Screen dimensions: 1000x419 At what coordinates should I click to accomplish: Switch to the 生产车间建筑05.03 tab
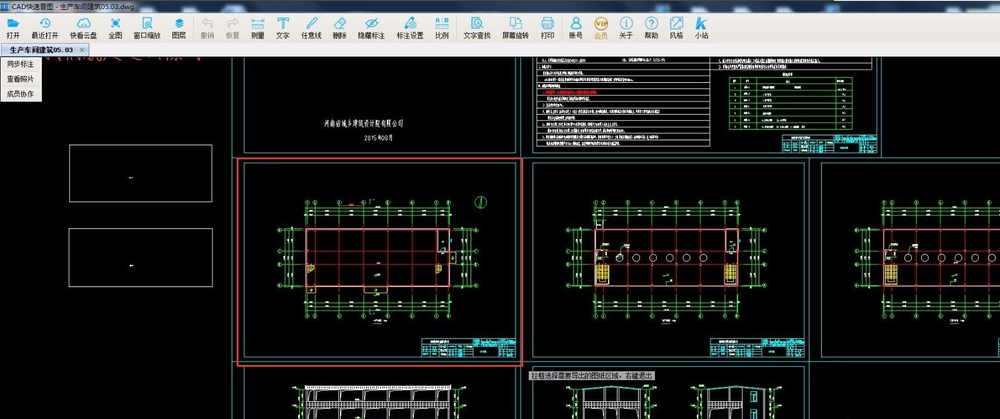(x=40, y=49)
